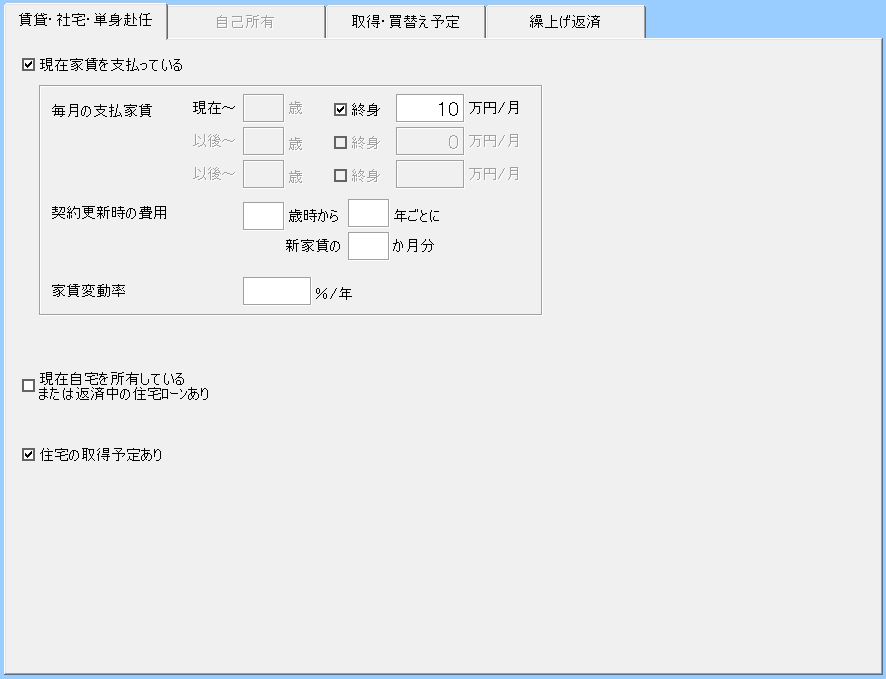The height and width of the screenshot is (679, 886).
Task: Switch to the 賃貸・社宅・単身赴任 tab
Action: coord(85,20)
